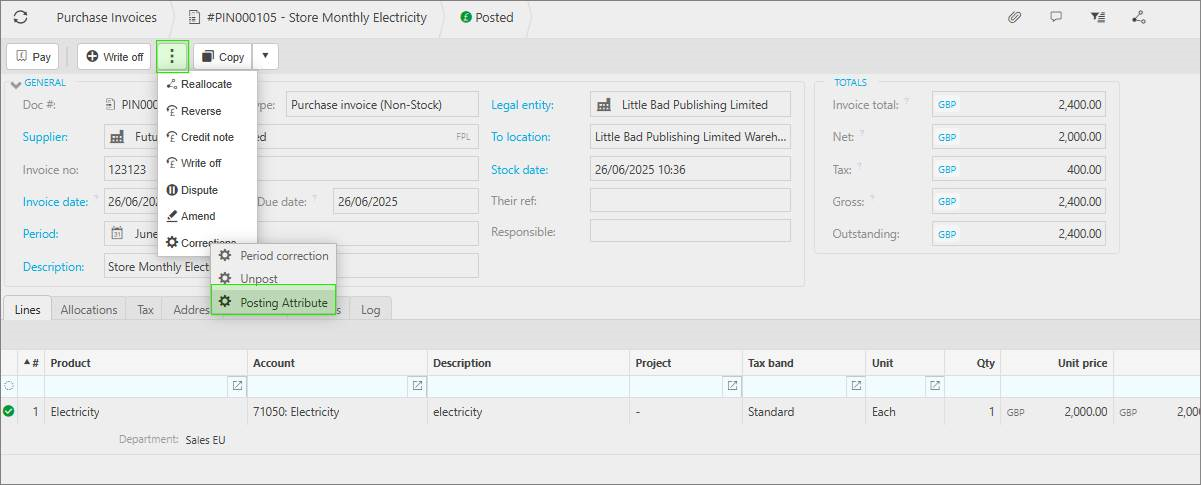Click the Description label link

coord(53,267)
